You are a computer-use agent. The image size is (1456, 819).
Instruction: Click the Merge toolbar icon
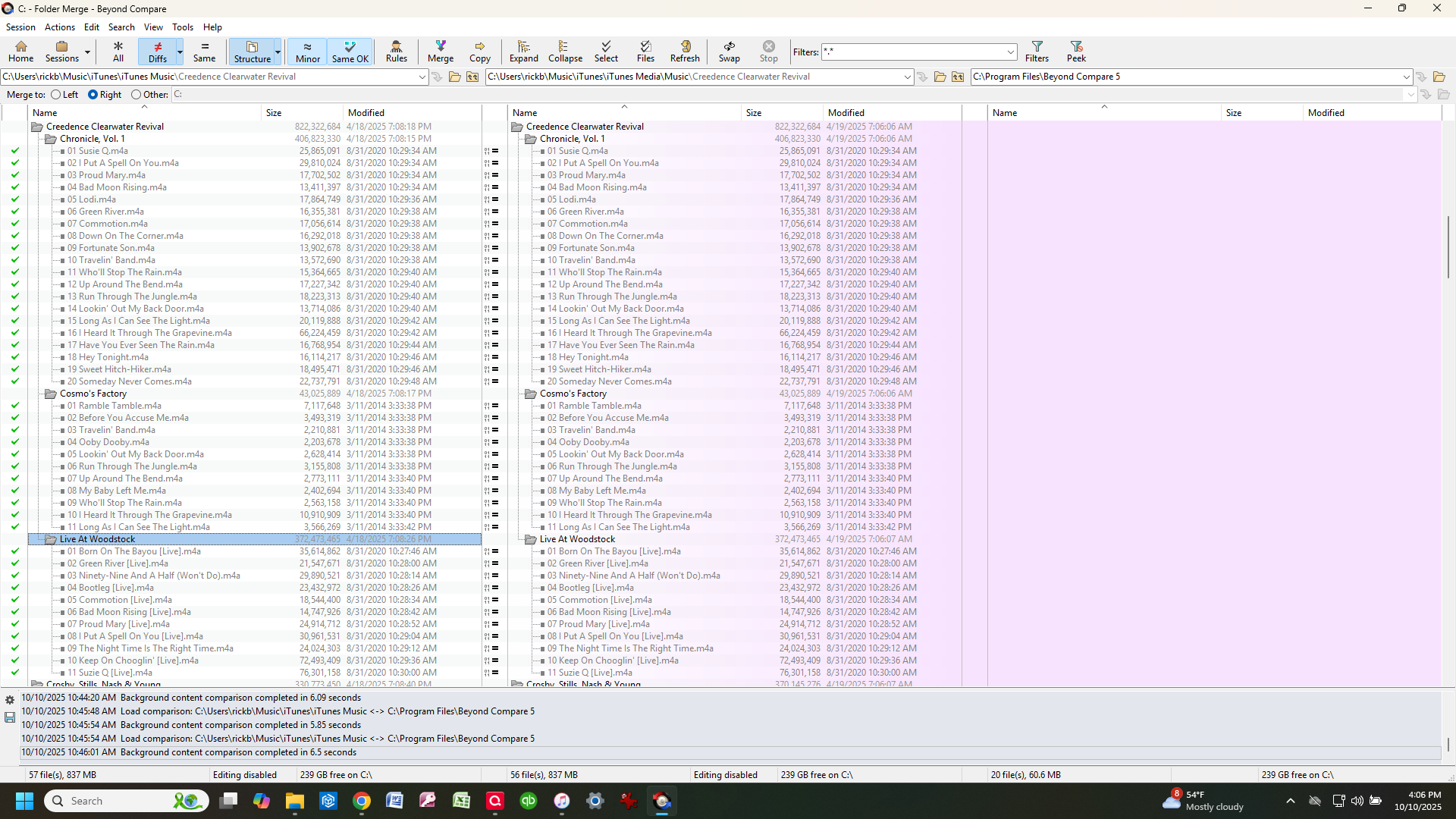440,51
